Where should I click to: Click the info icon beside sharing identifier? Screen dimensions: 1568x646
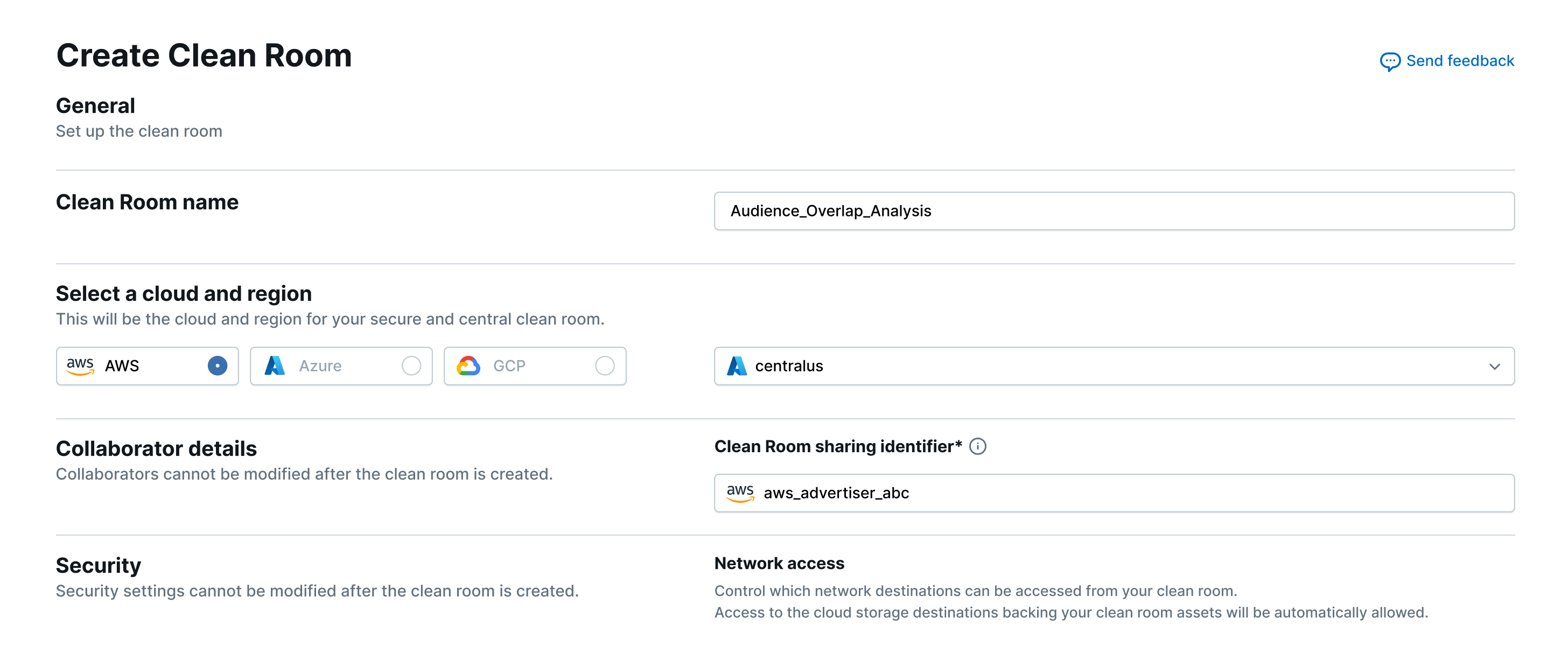[x=977, y=446]
